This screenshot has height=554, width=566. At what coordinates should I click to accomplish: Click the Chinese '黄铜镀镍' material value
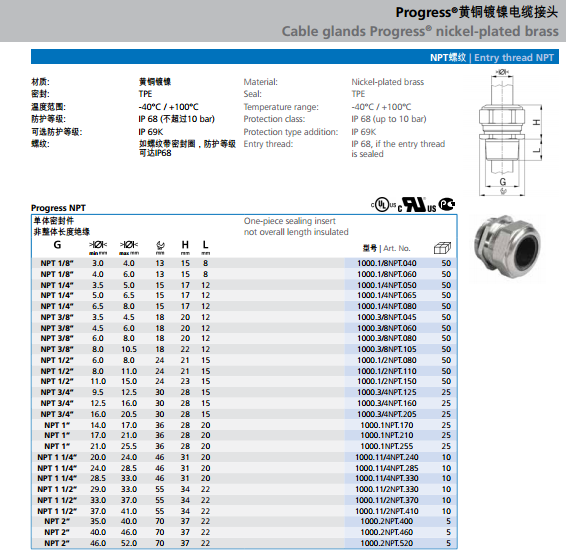155,82
